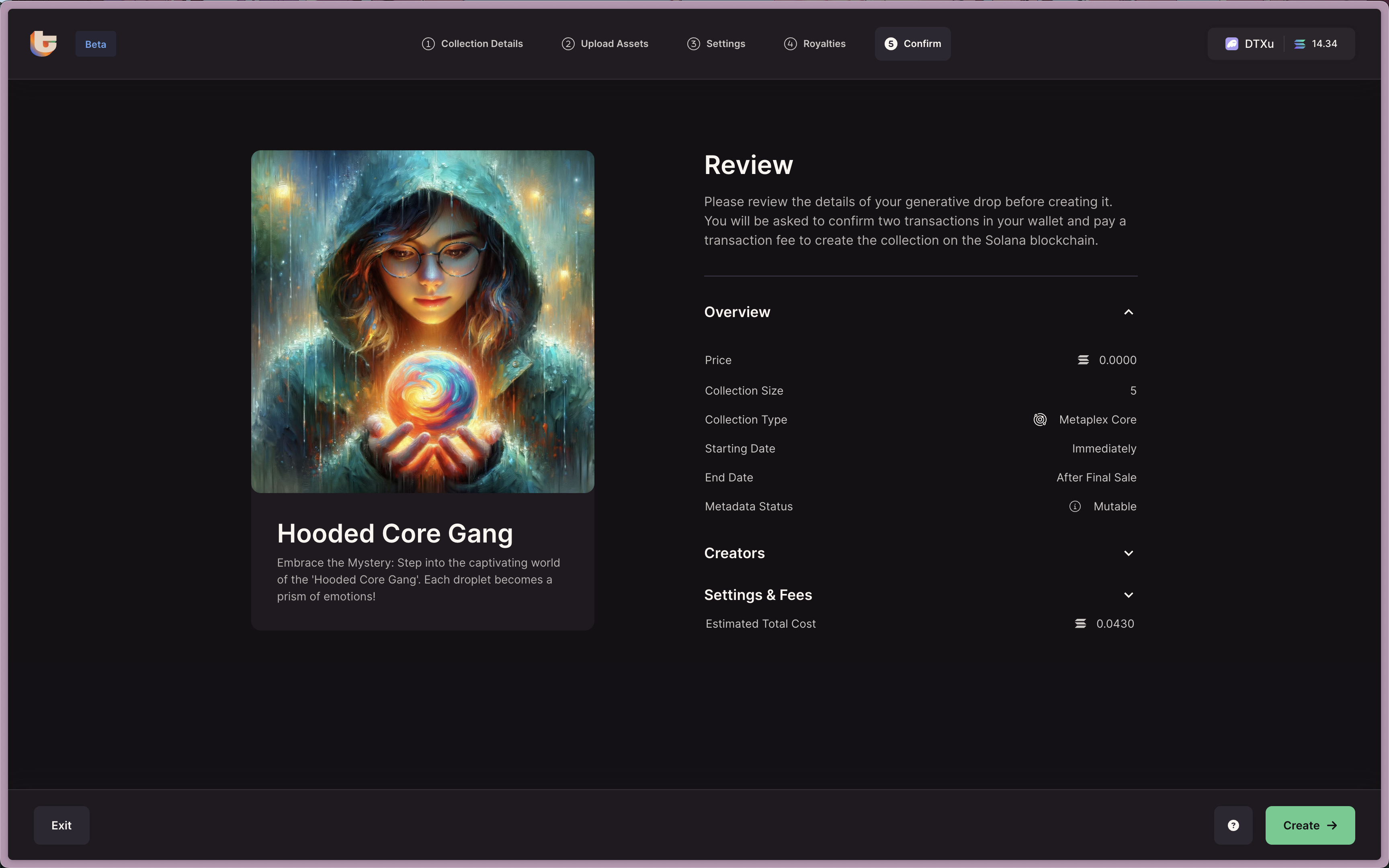Click the app logo in top-left
Screen dimensions: 1389x868
44,44
